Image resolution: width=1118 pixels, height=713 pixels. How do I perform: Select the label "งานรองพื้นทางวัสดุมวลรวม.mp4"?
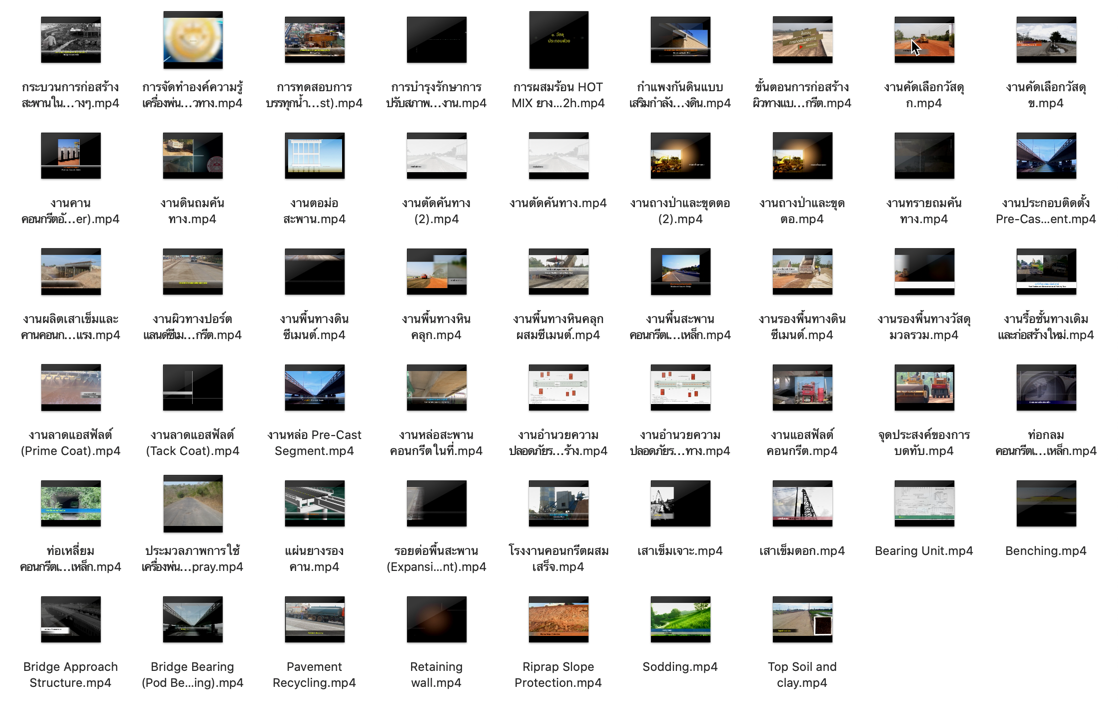pos(924,327)
